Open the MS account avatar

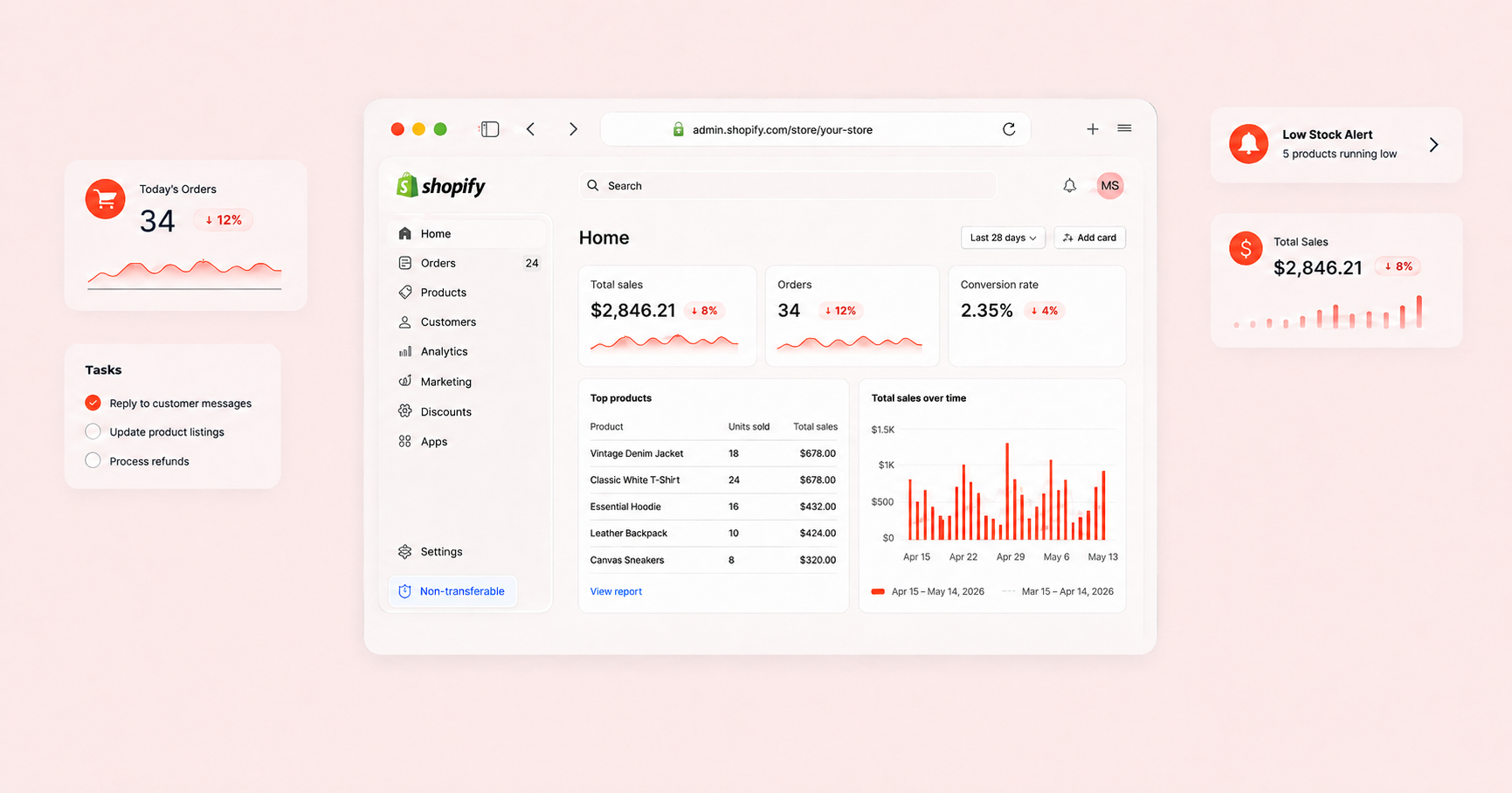point(1109,185)
